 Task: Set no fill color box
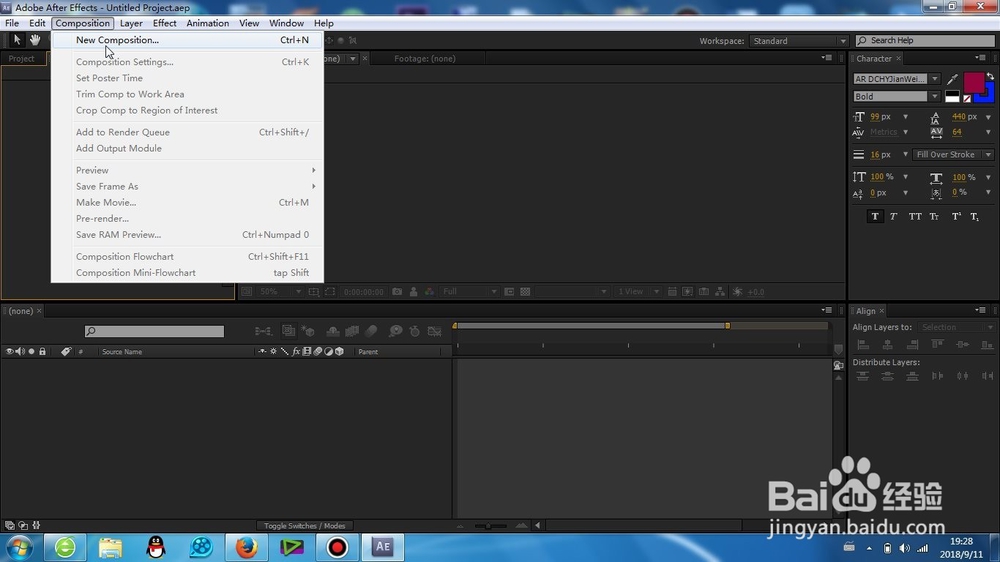967,98
